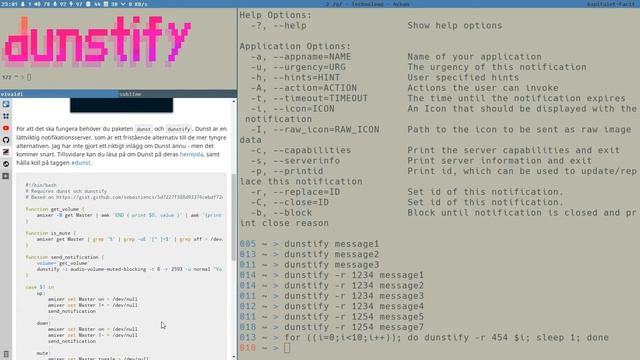Click the '-C, --close=ID' option

pyautogui.click(x=290, y=202)
